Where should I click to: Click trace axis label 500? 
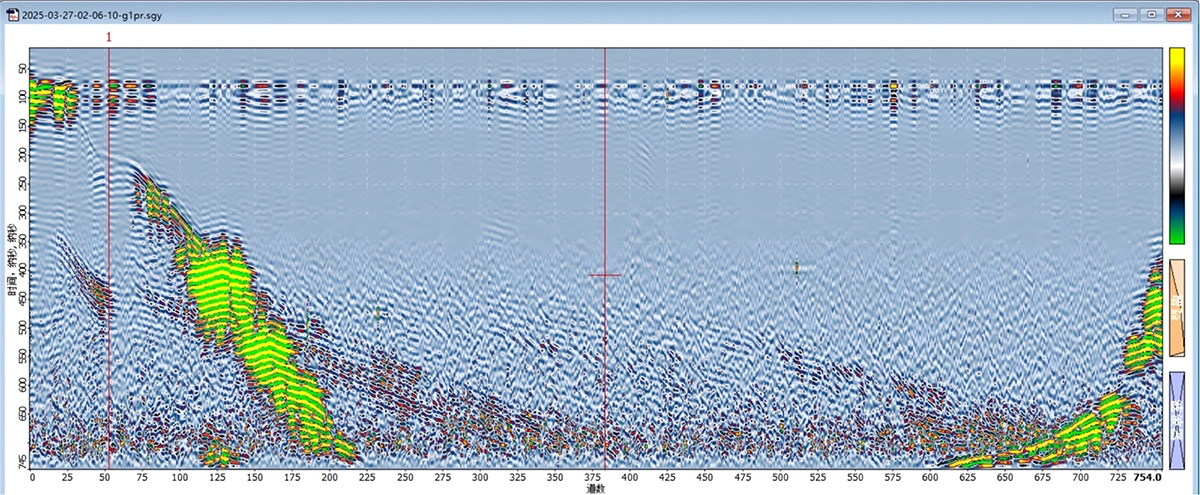(781, 478)
